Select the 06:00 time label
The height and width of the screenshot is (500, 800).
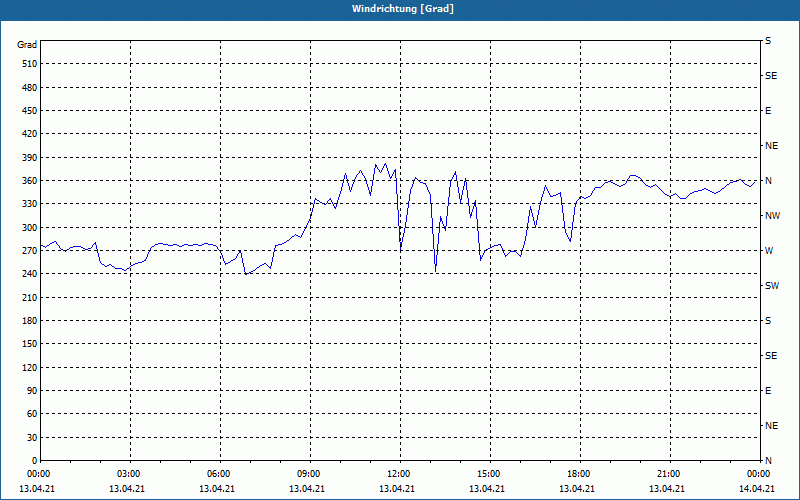tap(220, 474)
